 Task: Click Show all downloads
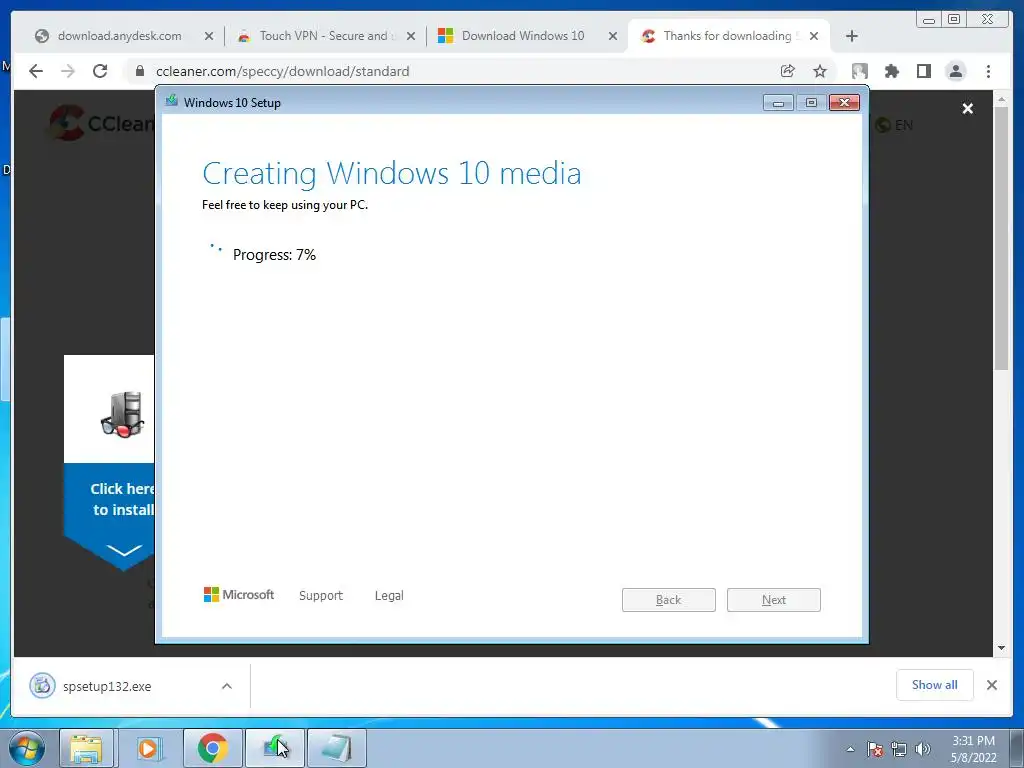(x=935, y=685)
